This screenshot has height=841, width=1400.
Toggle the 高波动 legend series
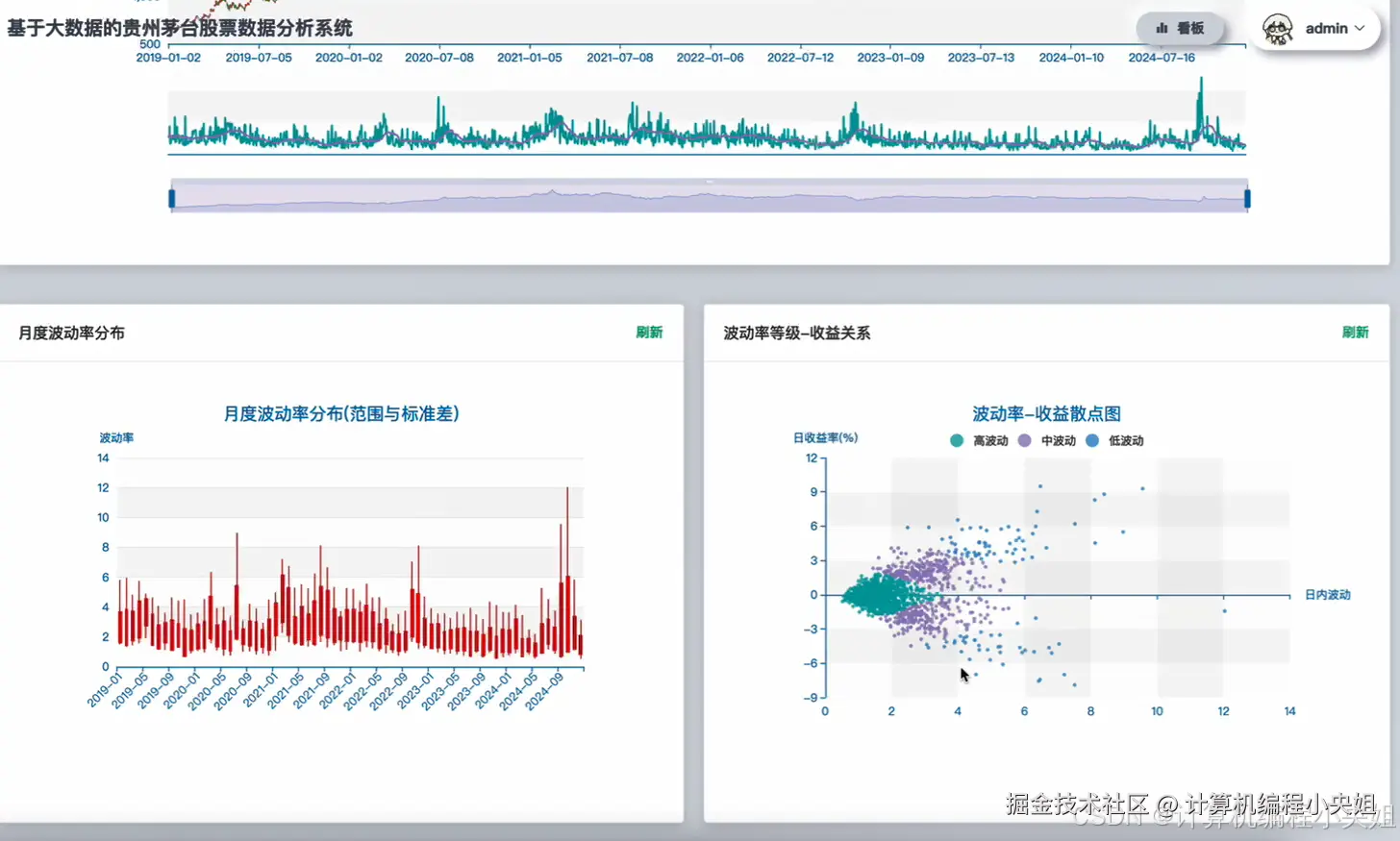(979, 441)
